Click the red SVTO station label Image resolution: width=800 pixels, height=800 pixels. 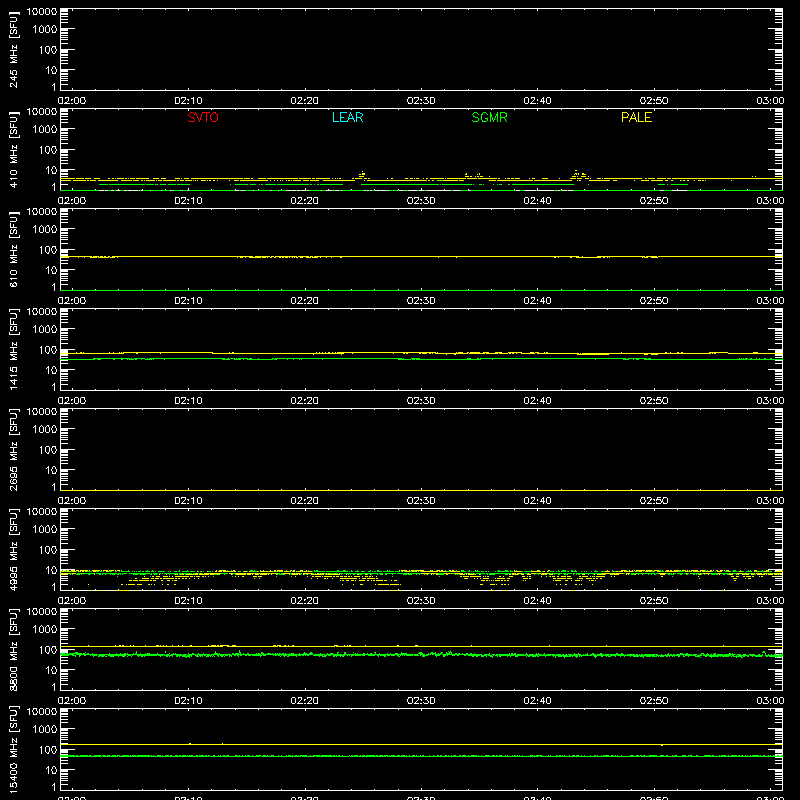tap(203, 117)
